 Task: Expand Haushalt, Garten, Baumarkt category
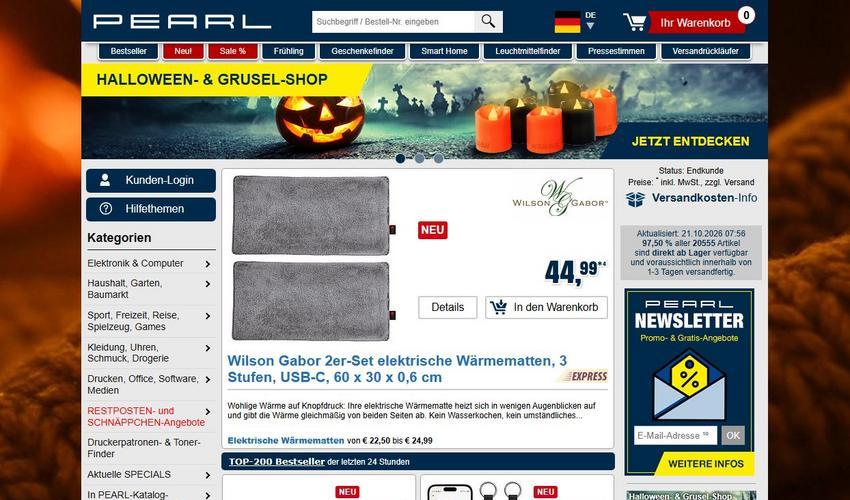tap(208, 284)
